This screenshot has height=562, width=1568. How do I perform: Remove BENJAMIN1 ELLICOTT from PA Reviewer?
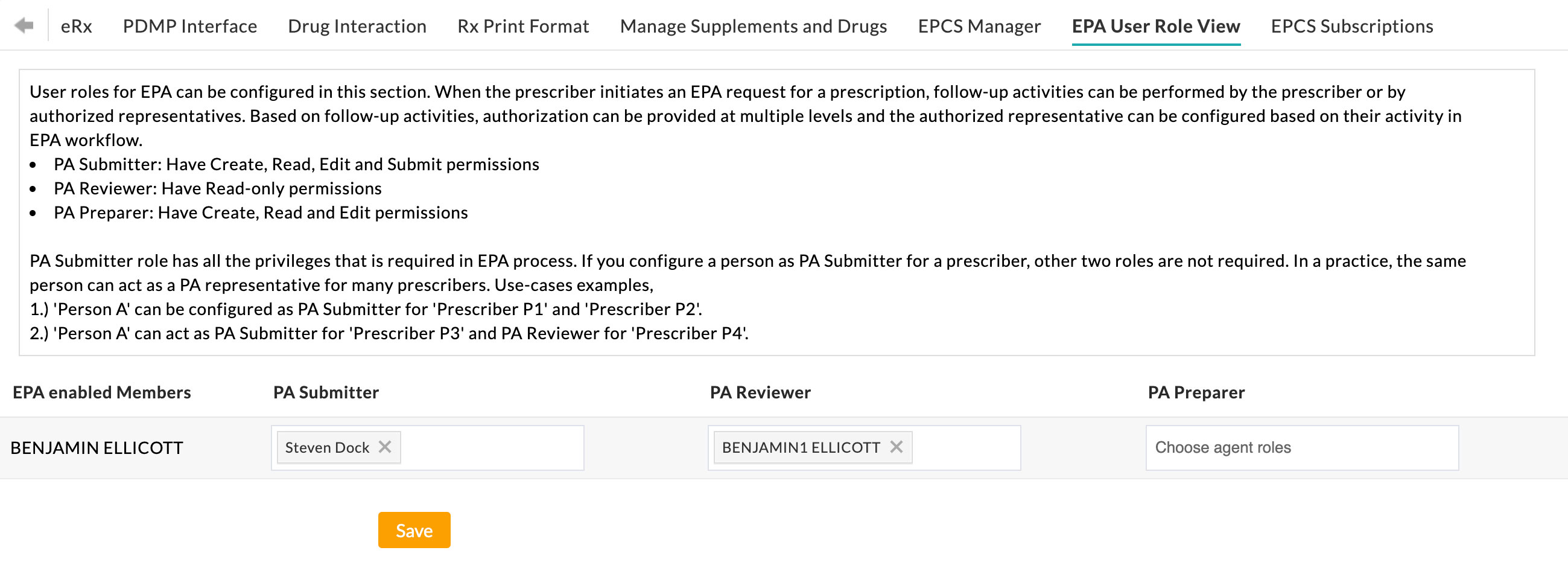pos(897,447)
